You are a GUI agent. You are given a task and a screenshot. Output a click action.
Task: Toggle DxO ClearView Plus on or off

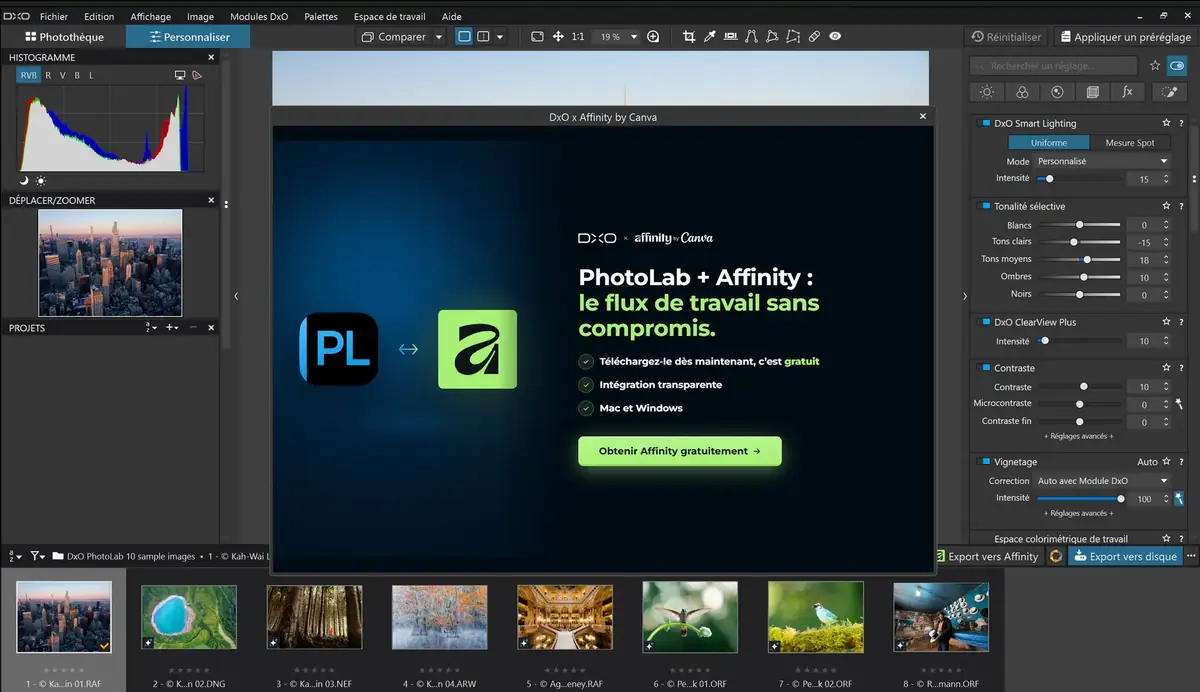[x=984, y=322]
